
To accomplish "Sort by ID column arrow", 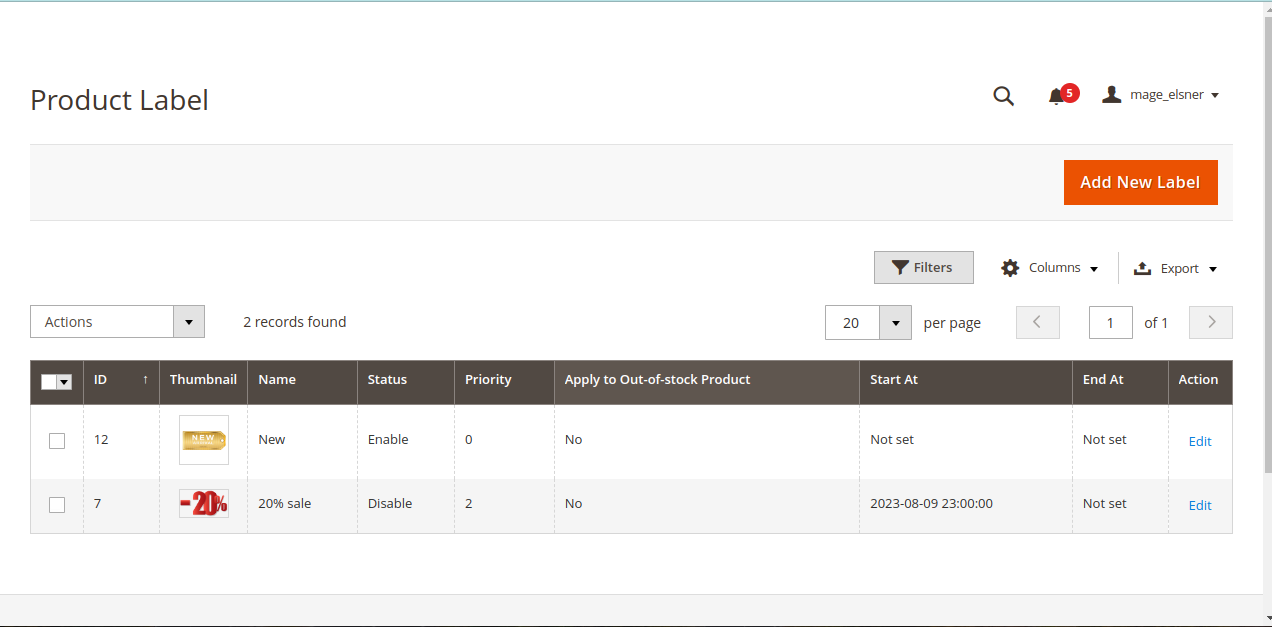I will (145, 380).
